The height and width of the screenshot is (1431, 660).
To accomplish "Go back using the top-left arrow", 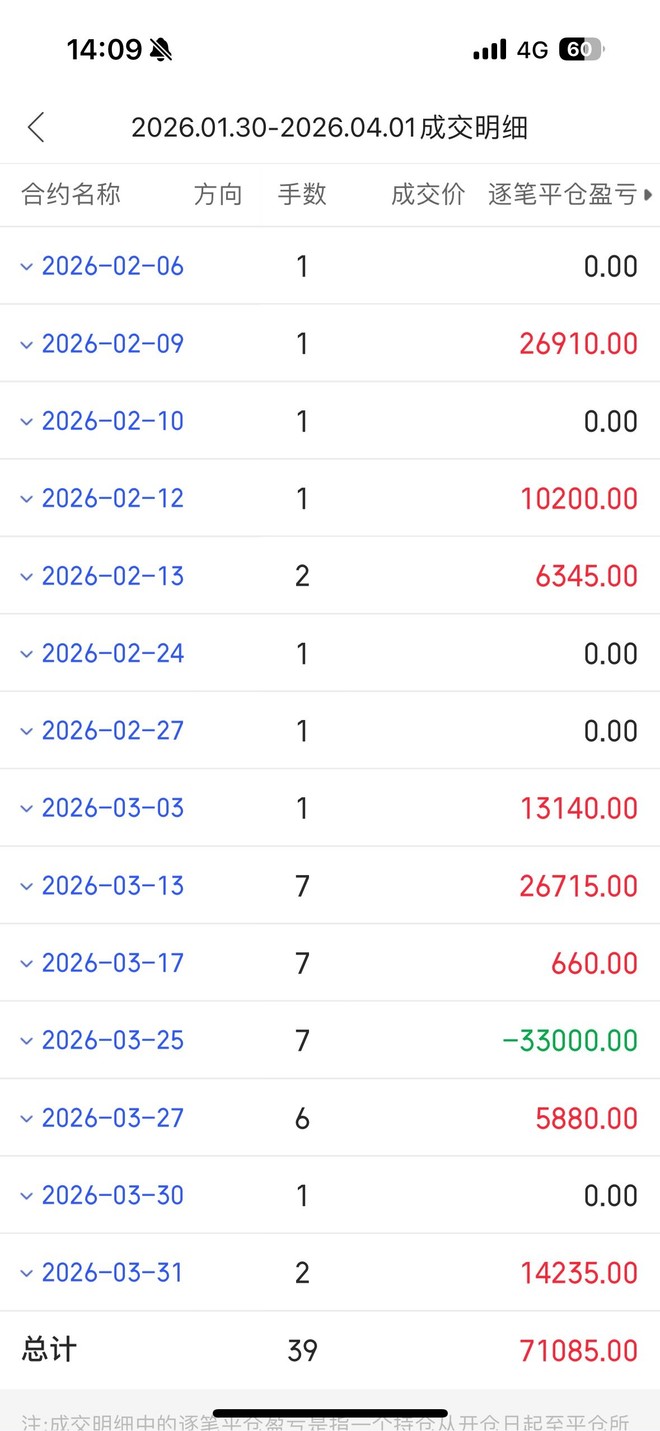I will 36,127.
